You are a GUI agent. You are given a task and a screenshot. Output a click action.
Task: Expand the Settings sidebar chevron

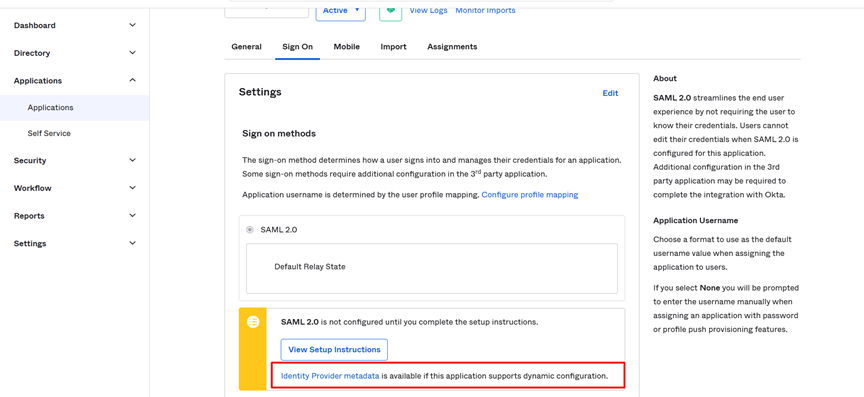click(132, 243)
